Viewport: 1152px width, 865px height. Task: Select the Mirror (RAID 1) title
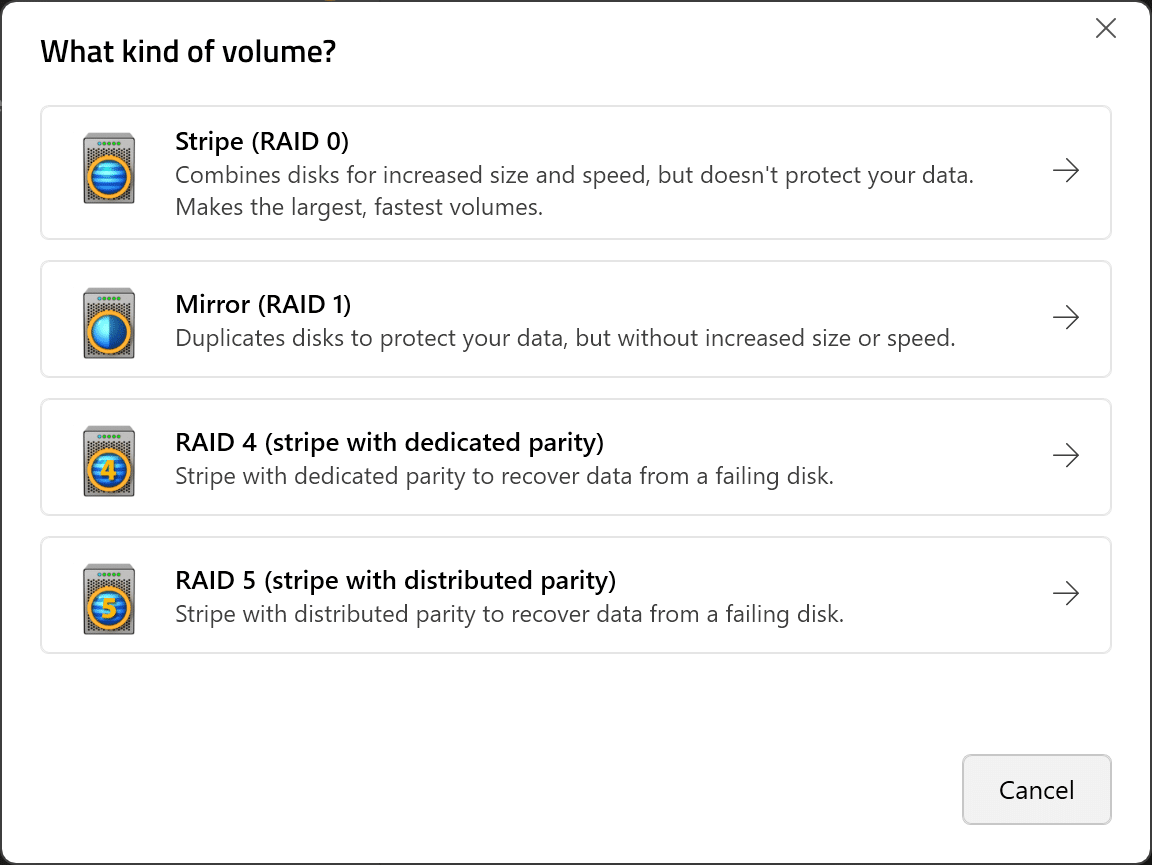(263, 304)
